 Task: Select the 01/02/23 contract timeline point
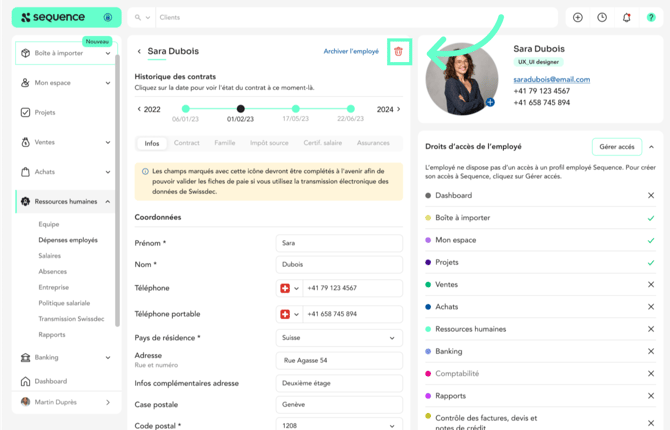coord(240,109)
